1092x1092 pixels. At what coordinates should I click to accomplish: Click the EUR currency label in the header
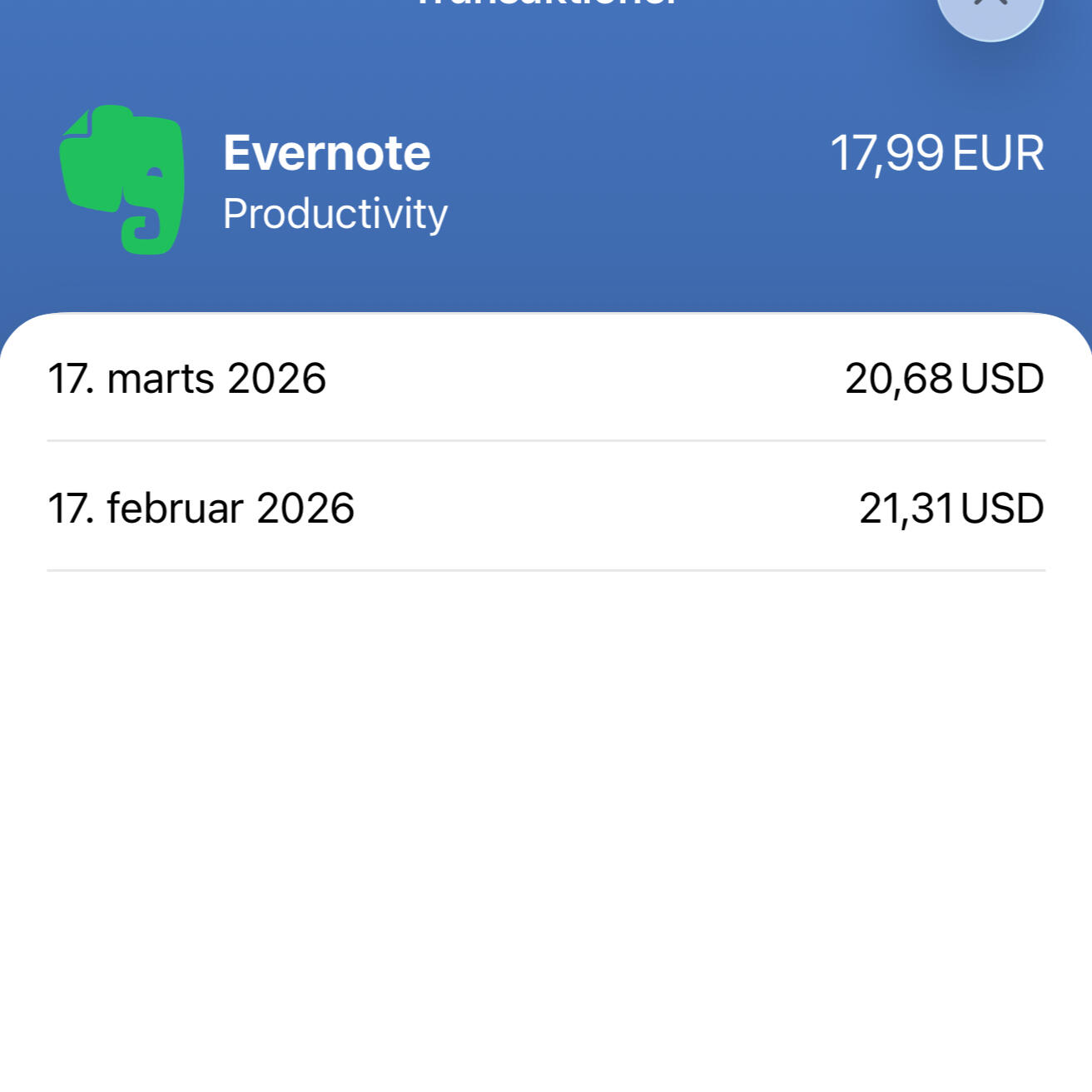tap(998, 153)
